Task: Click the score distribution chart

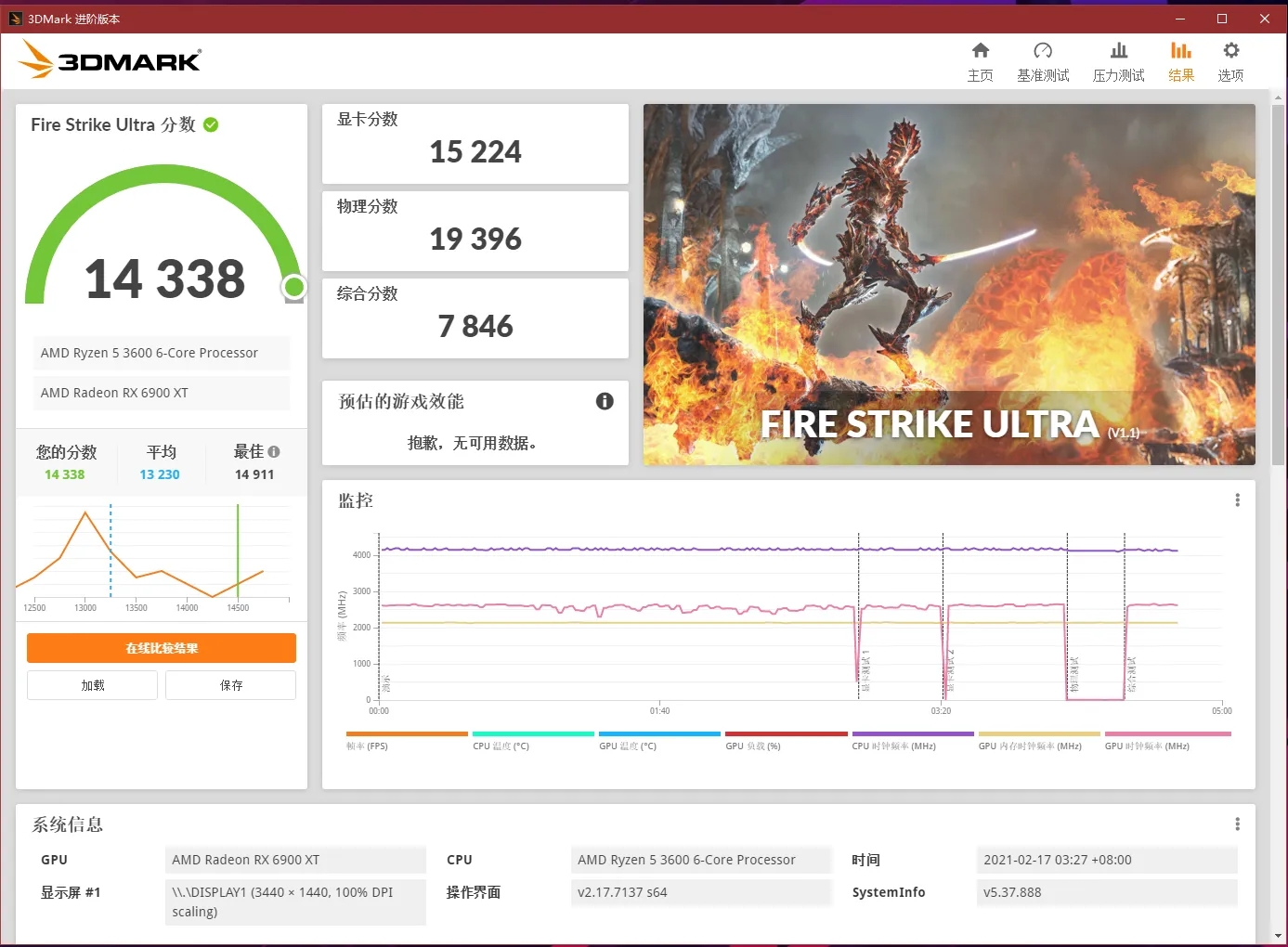Action: (x=153, y=557)
